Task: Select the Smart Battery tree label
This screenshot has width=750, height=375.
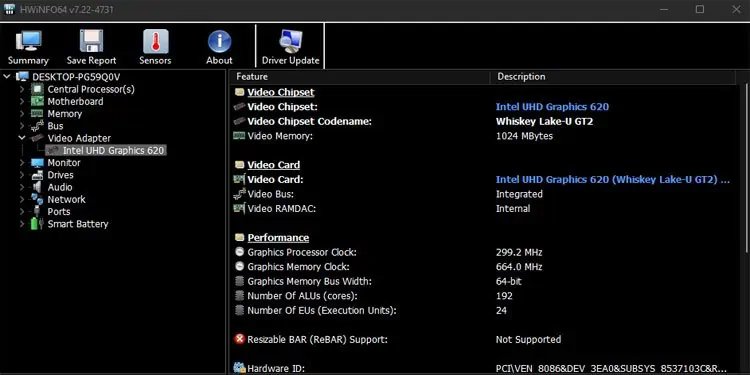Action: (x=78, y=224)
